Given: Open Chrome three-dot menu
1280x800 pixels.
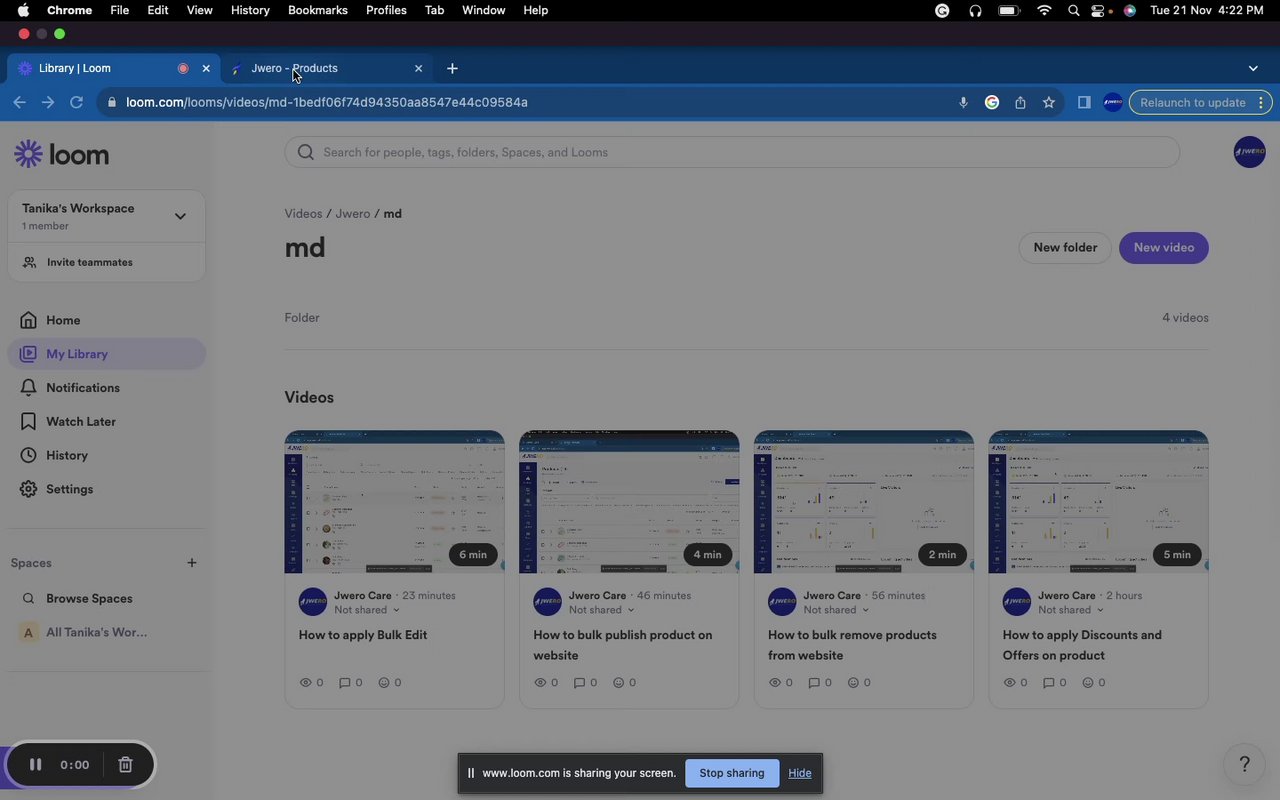Looking at the screenshot, I should [x=1261, y=102].
